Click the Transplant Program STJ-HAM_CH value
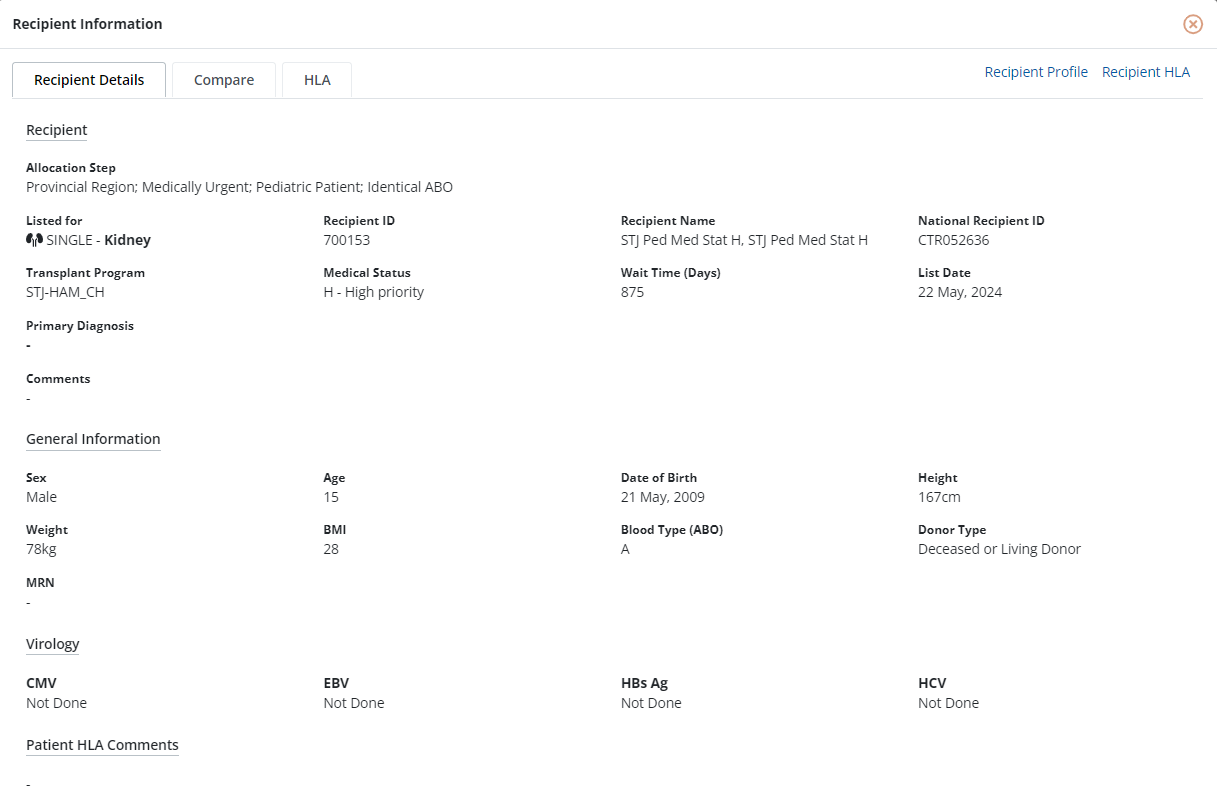This screenshot has height=809, width=1217. [65, 292]
